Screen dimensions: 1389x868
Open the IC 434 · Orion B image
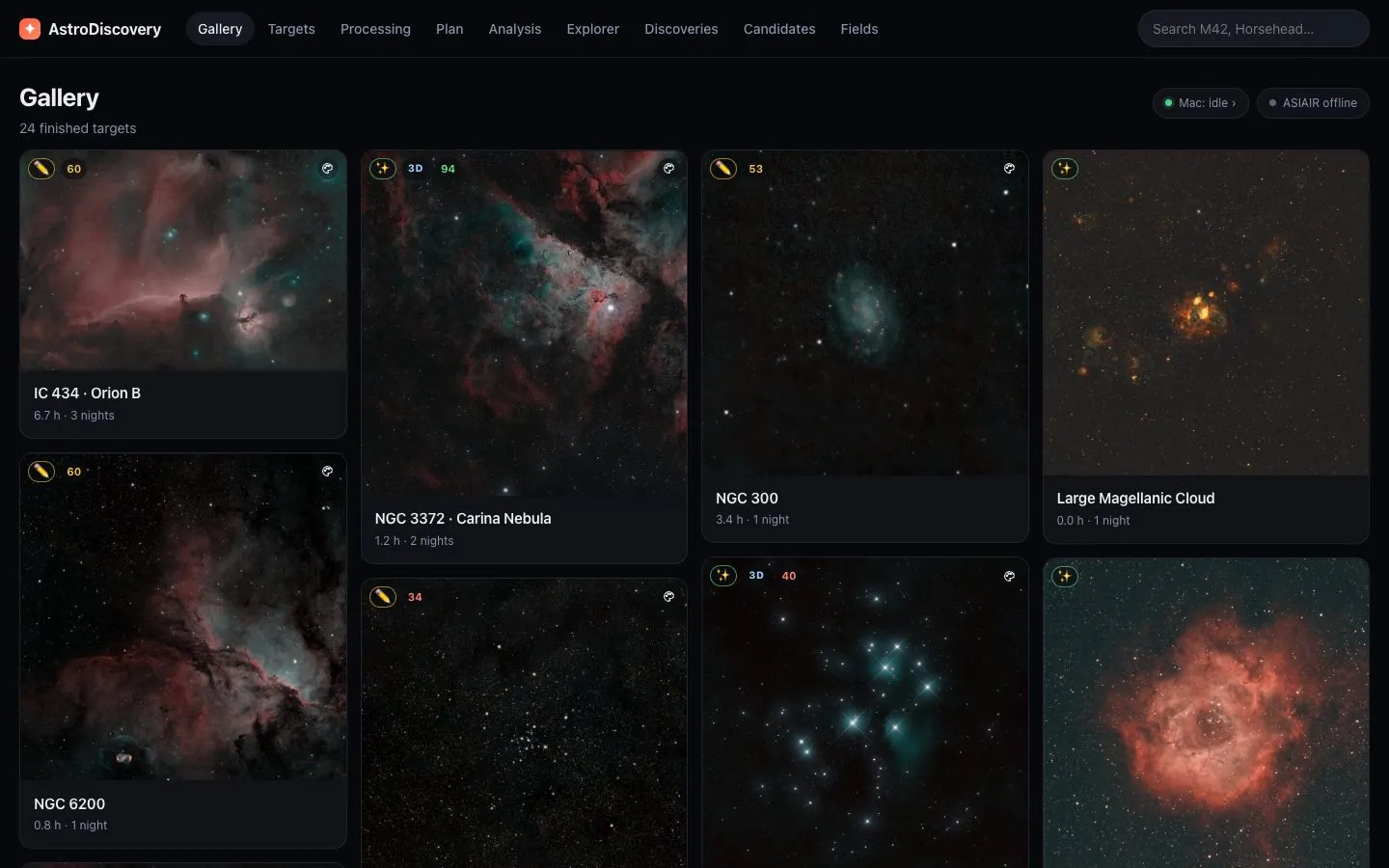[x=183, y=260]
